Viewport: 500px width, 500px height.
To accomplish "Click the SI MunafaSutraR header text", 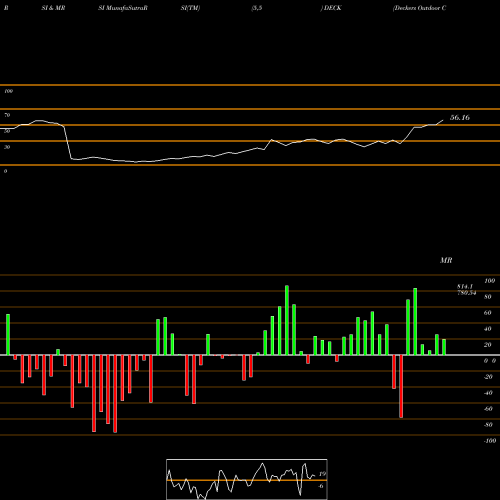I will click(123, 8).
